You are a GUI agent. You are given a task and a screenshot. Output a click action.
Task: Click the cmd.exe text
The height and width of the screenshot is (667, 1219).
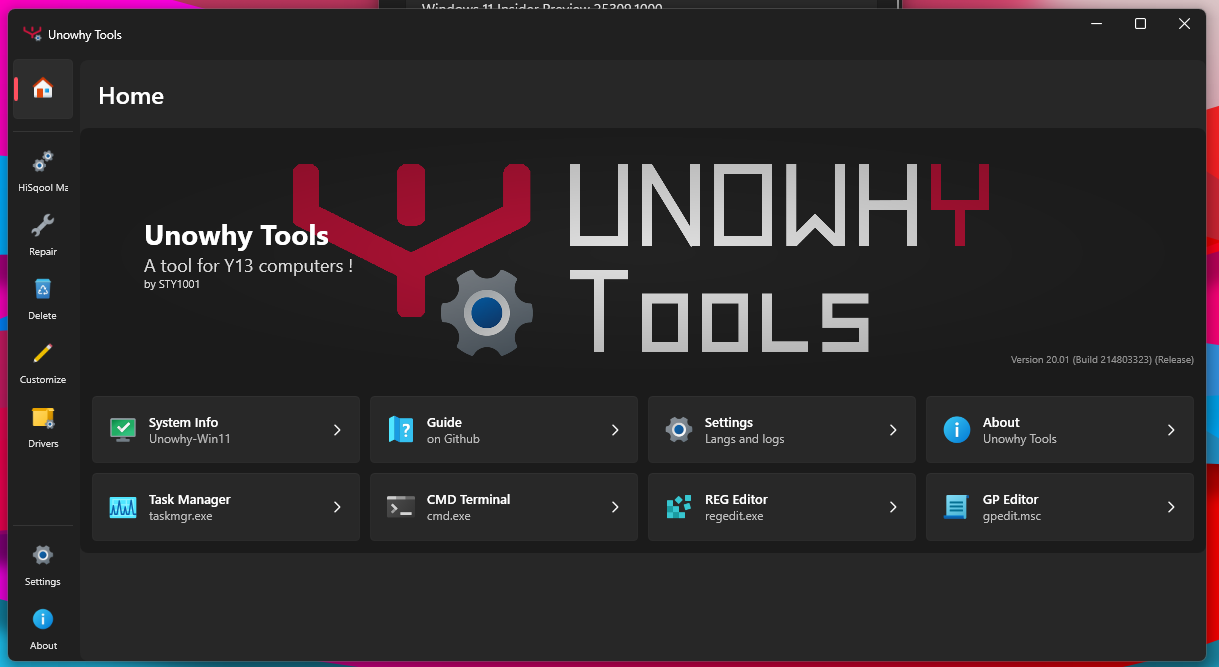pos(448,516)
